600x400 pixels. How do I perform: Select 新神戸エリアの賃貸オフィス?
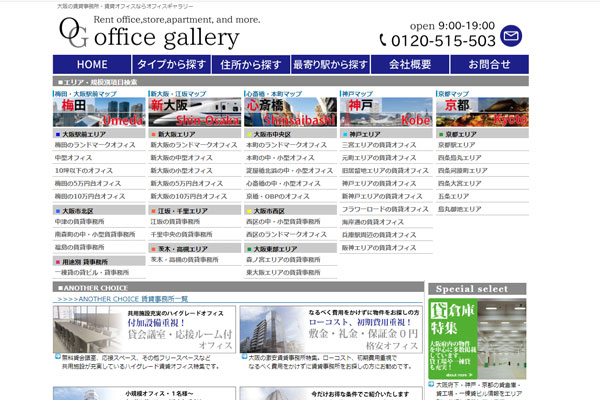[382, 196]
